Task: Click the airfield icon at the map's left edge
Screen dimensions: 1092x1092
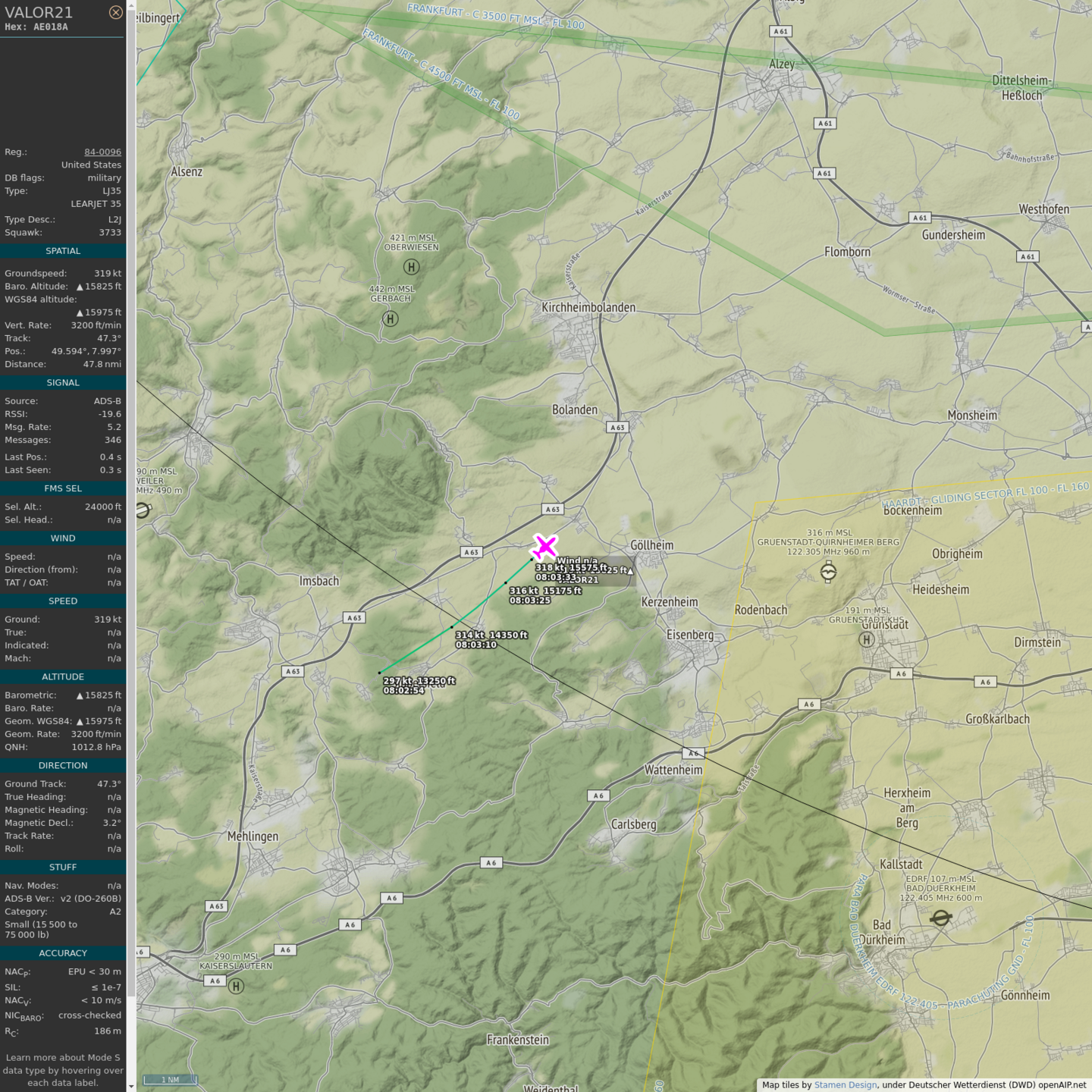Action: [x=143, y=510]
